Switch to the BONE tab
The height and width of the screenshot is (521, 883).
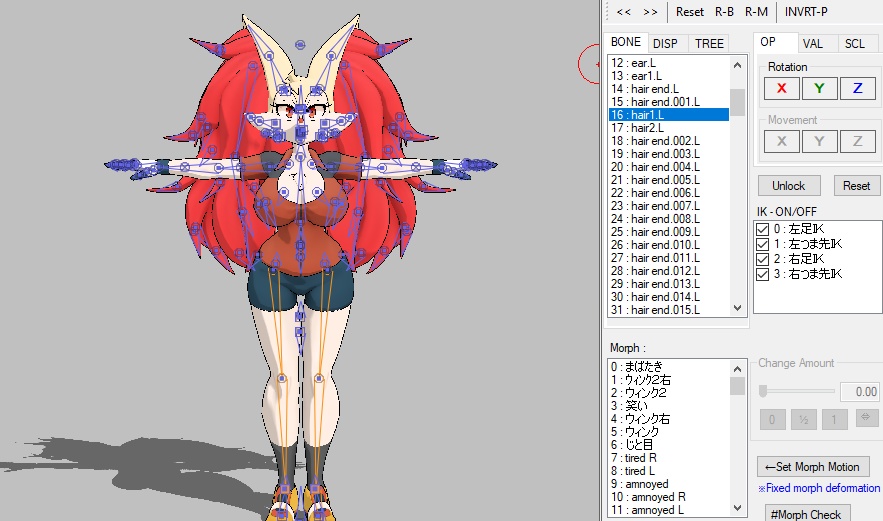(626, 42)
